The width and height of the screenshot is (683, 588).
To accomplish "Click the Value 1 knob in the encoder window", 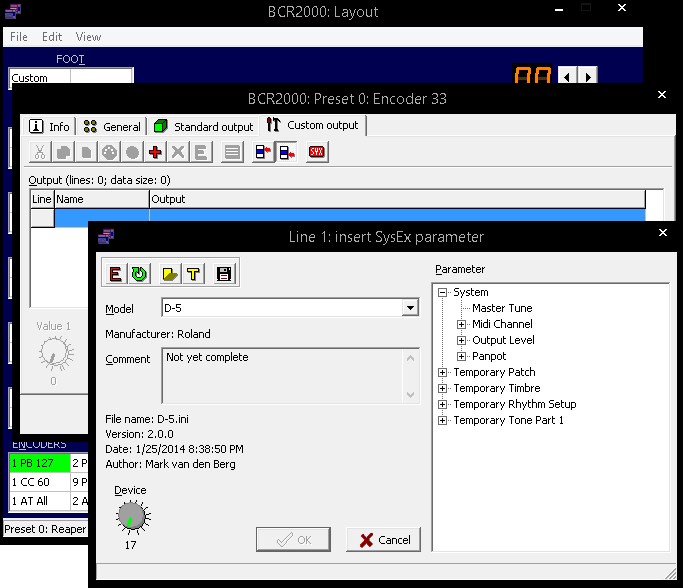I will [55, 353].
